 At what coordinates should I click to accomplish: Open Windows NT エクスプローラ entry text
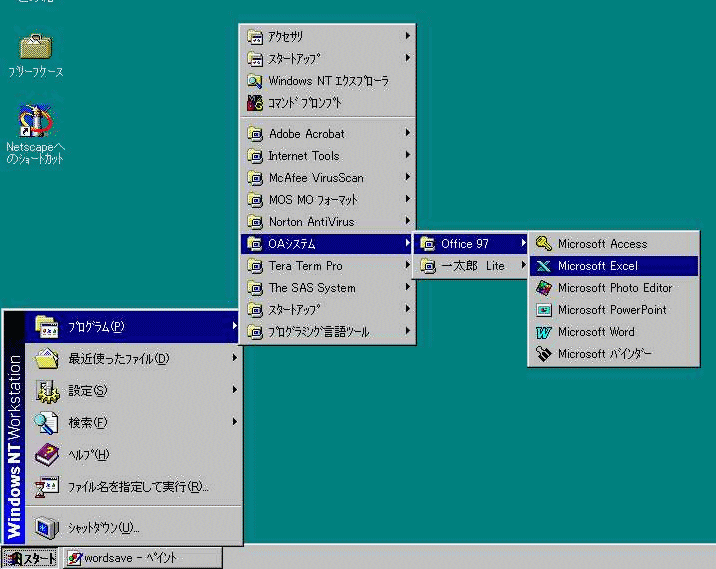pos(328,81)
